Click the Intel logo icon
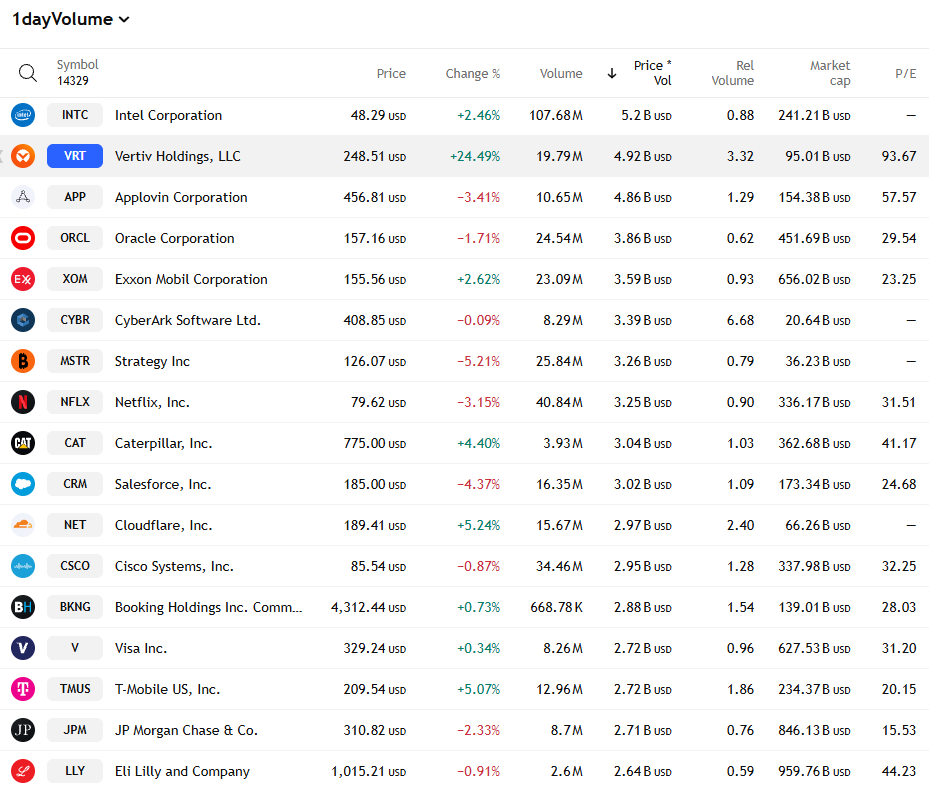 [23, 115]
